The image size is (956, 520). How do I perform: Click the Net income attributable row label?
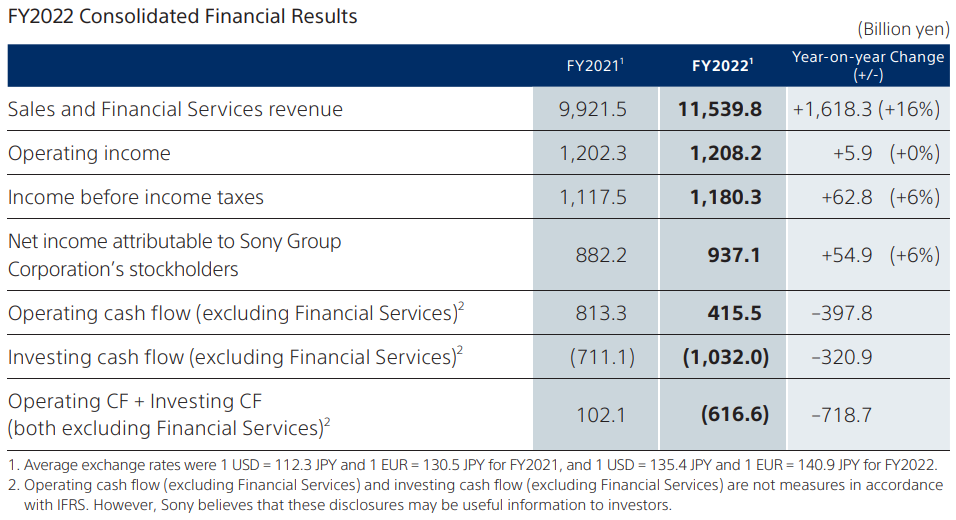(174, 255)
